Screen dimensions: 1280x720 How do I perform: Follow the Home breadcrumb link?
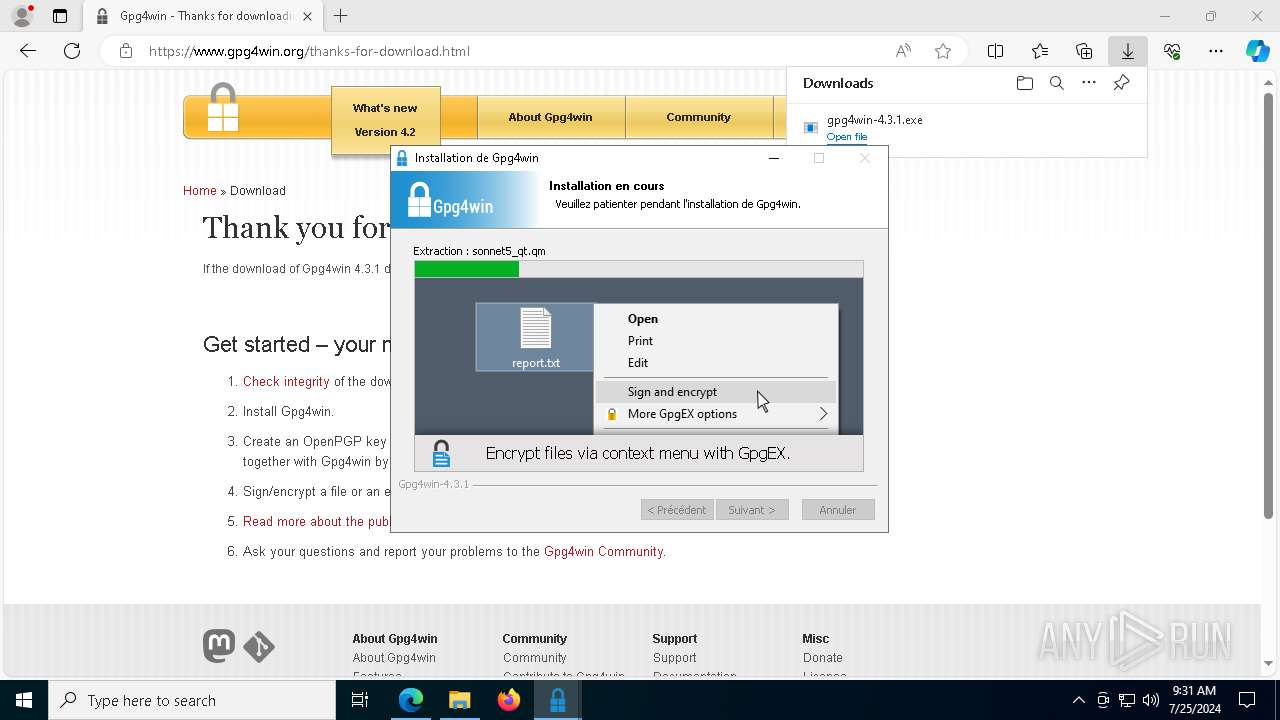[x=199, y=190]
